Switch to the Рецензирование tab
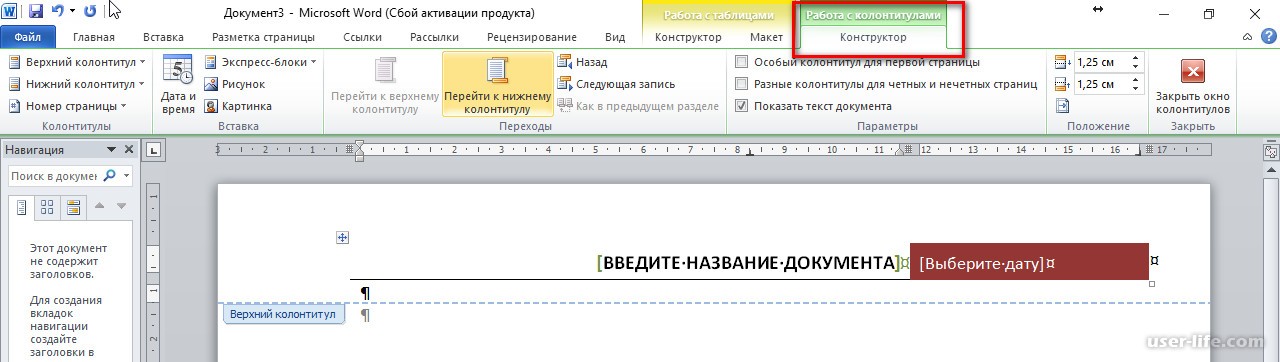The height and width of the screenshot is (362, 1280). click(532, 37)
